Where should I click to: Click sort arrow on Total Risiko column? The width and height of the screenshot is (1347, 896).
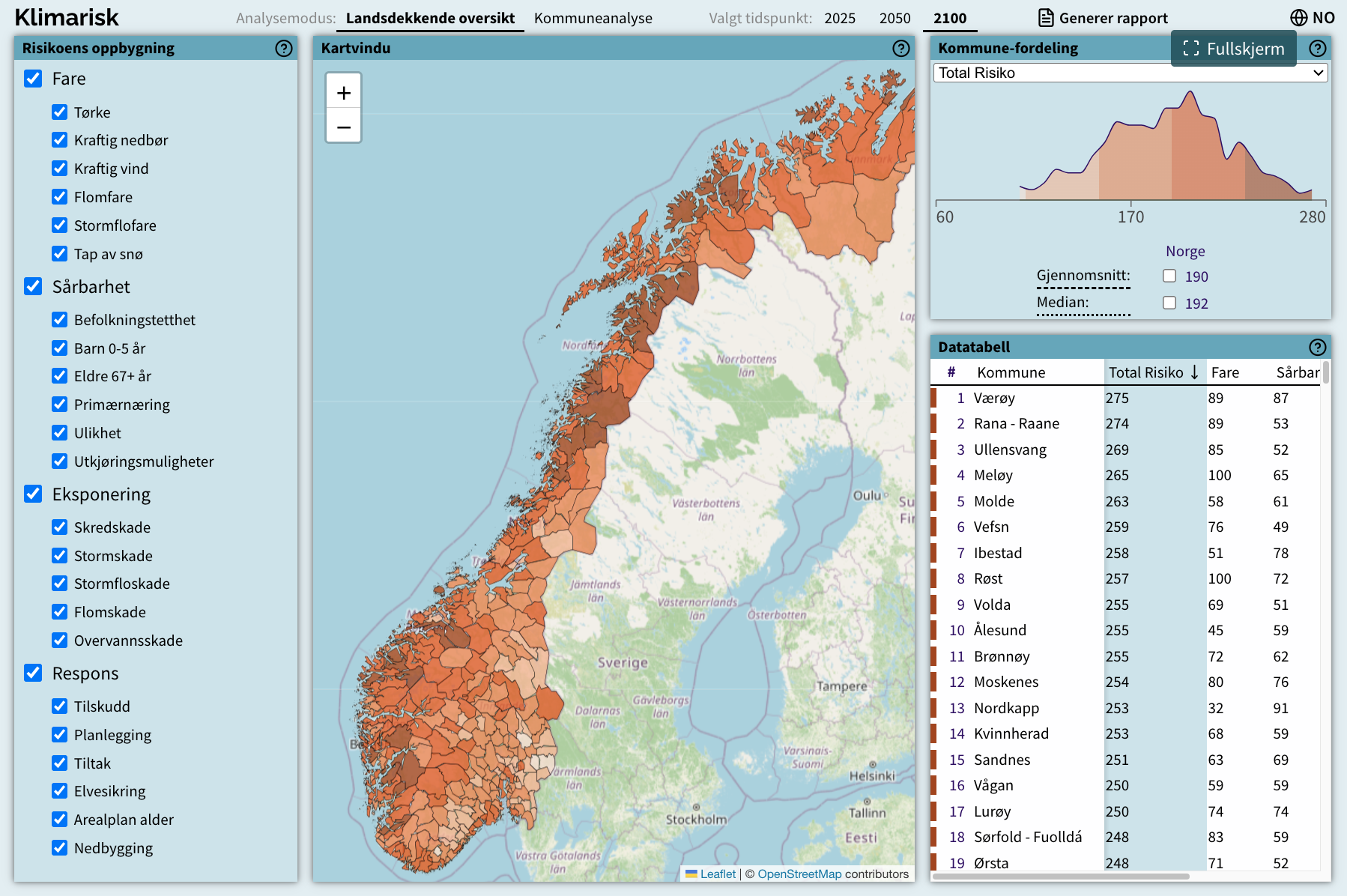1194,372
